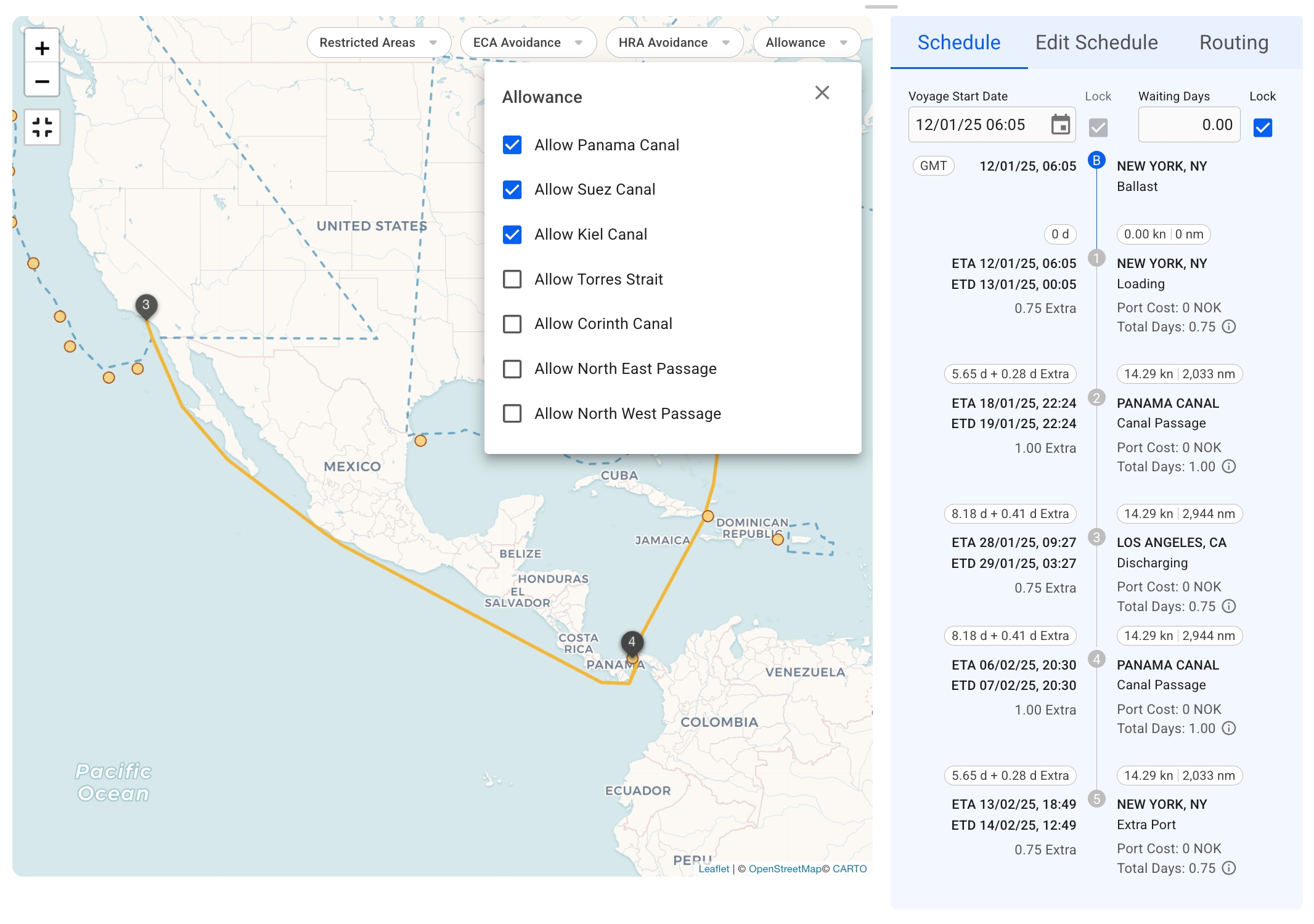Switch to the Edit Schedule tab
The width and height of the screenshot is (1314, 924).
pyautogui.click(x=1096, y=43)
